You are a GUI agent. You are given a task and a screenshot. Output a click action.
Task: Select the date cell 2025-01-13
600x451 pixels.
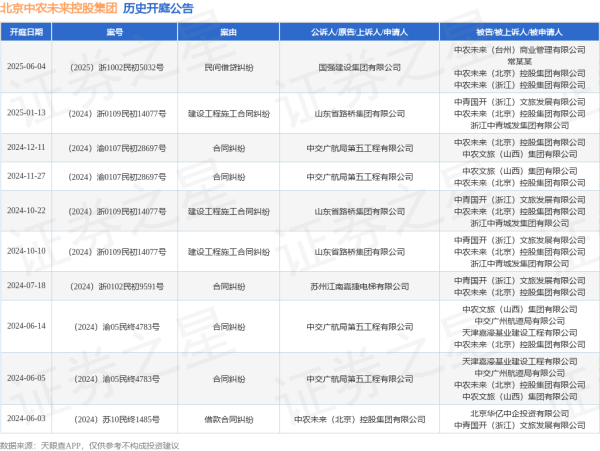coord(26,113)
